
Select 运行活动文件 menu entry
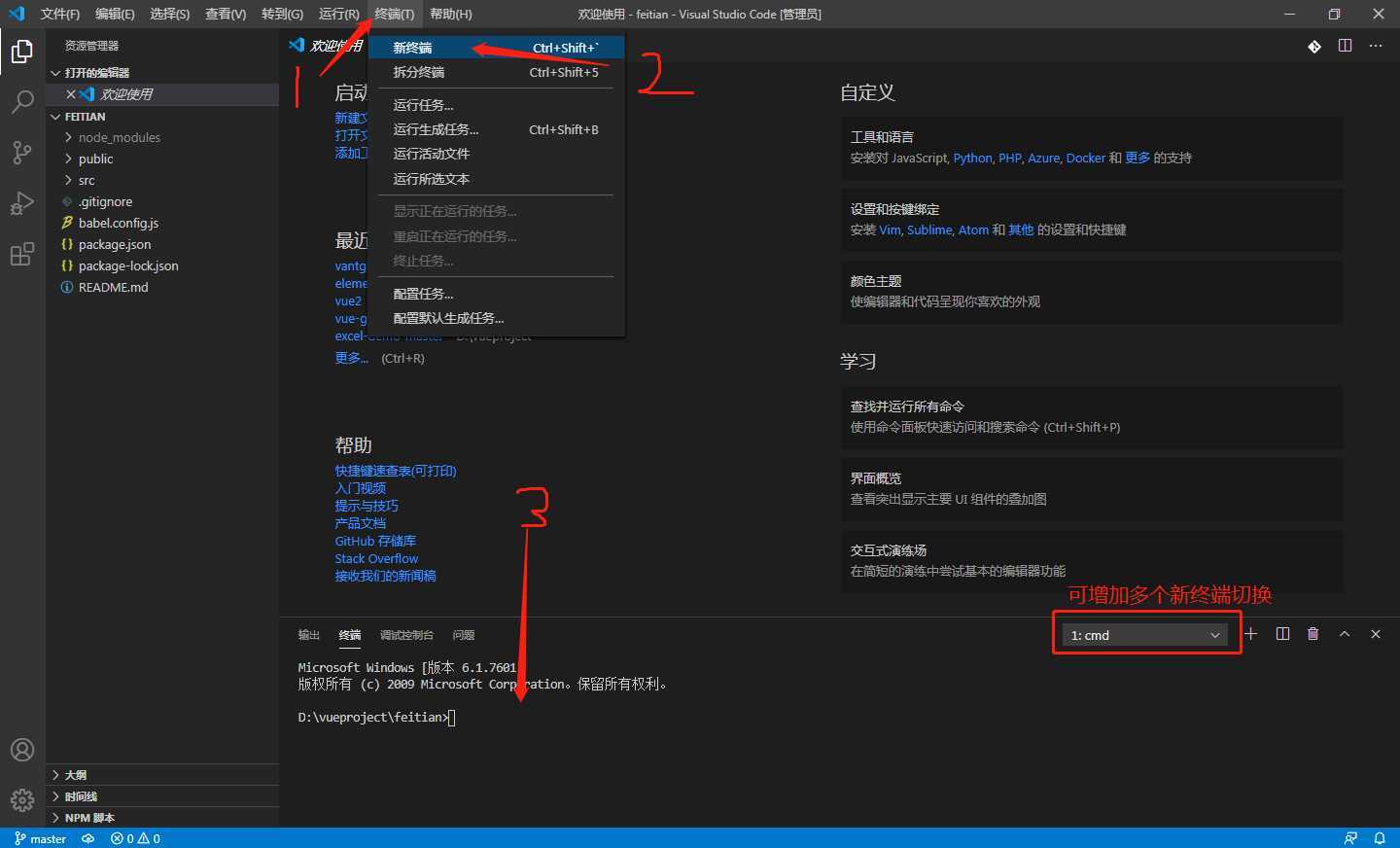pyautogui.click(x=496, y=154)
